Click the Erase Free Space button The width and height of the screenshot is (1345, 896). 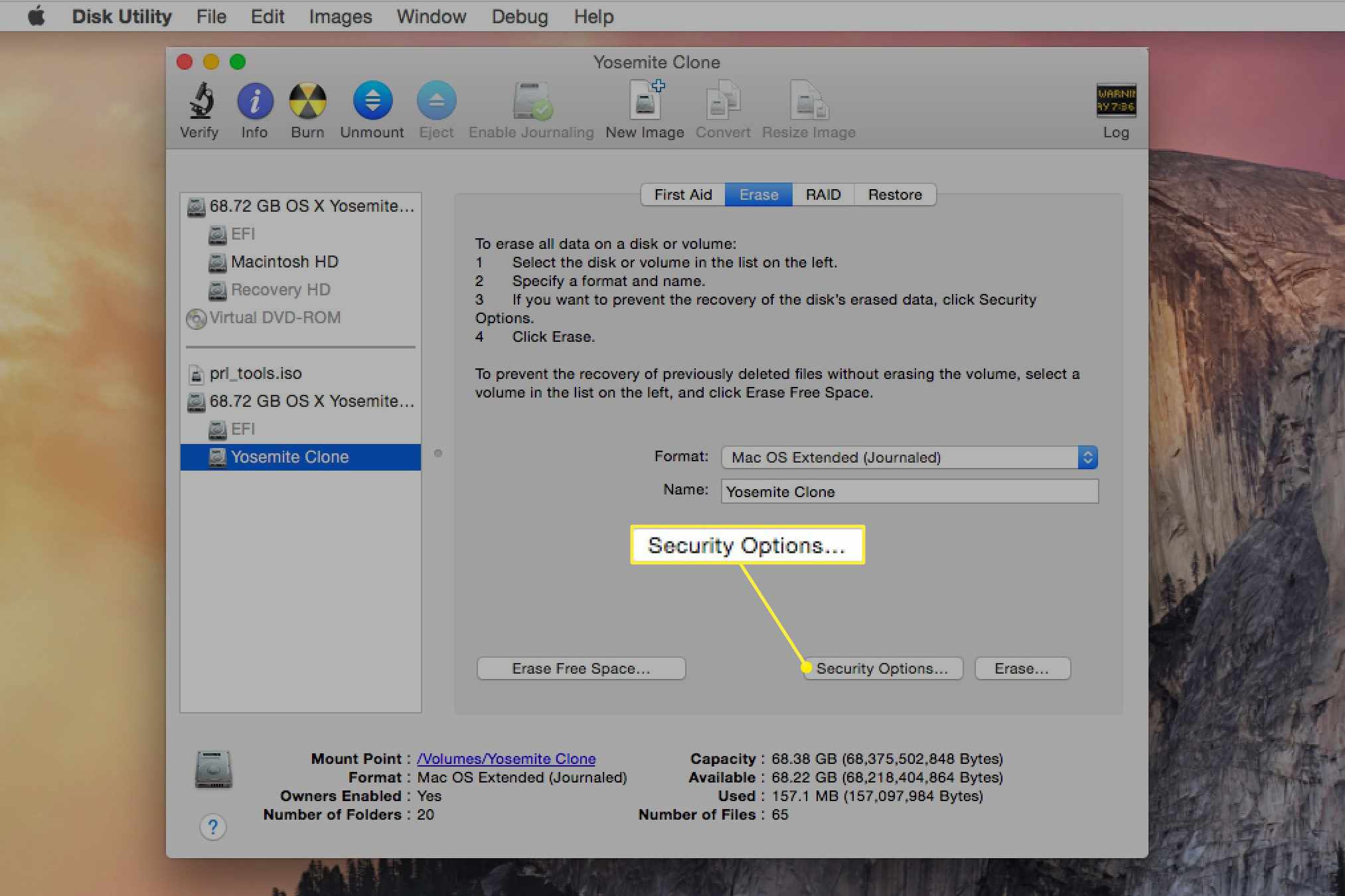[581, 668]
